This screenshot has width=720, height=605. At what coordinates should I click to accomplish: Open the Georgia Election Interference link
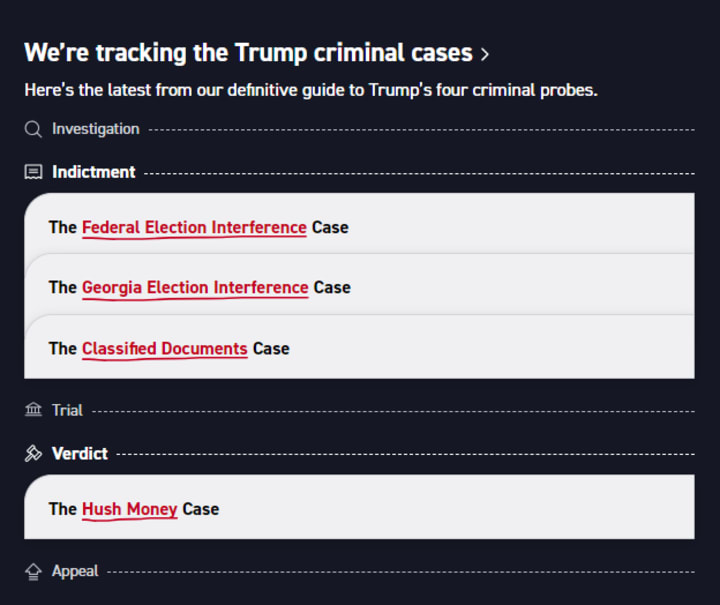pyautogui.click(x=195, y=287)
